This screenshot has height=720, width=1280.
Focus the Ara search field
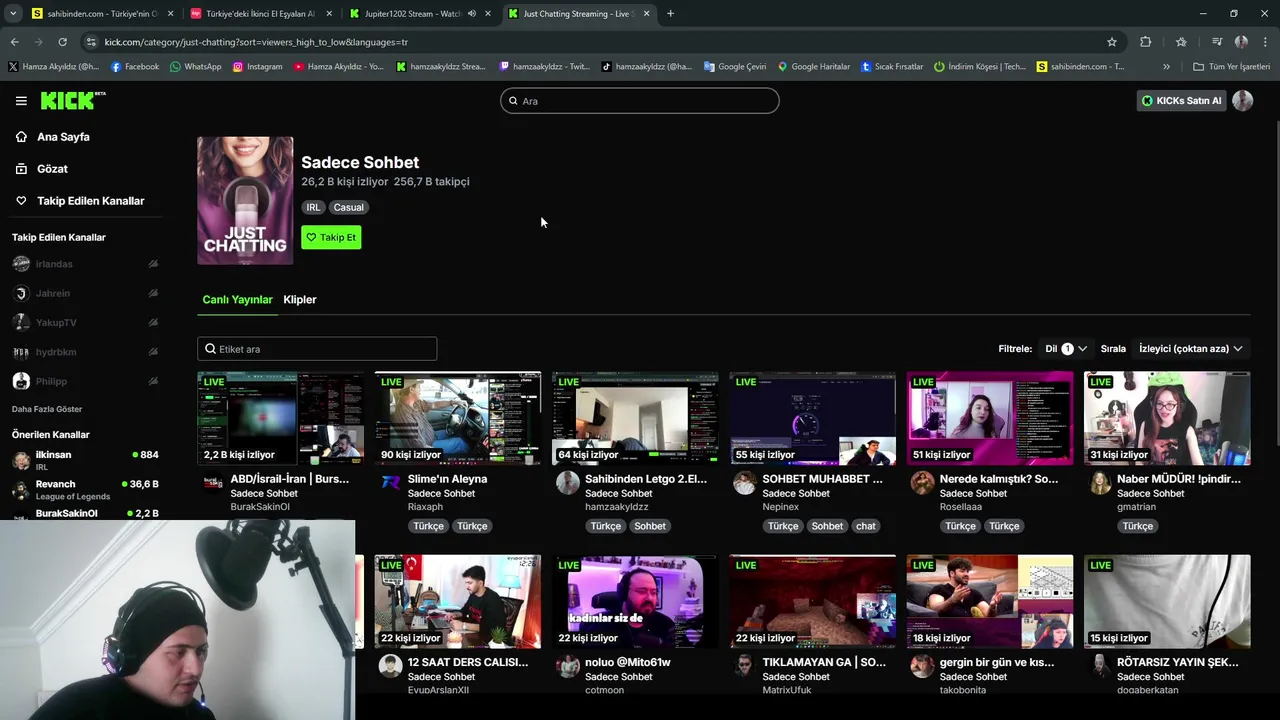point(640,101)
